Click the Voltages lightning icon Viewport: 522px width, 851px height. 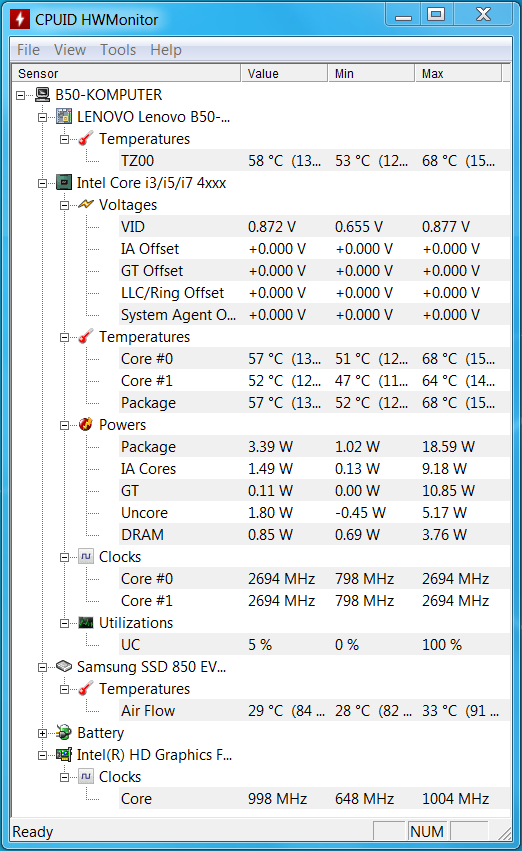coord(86,205)
